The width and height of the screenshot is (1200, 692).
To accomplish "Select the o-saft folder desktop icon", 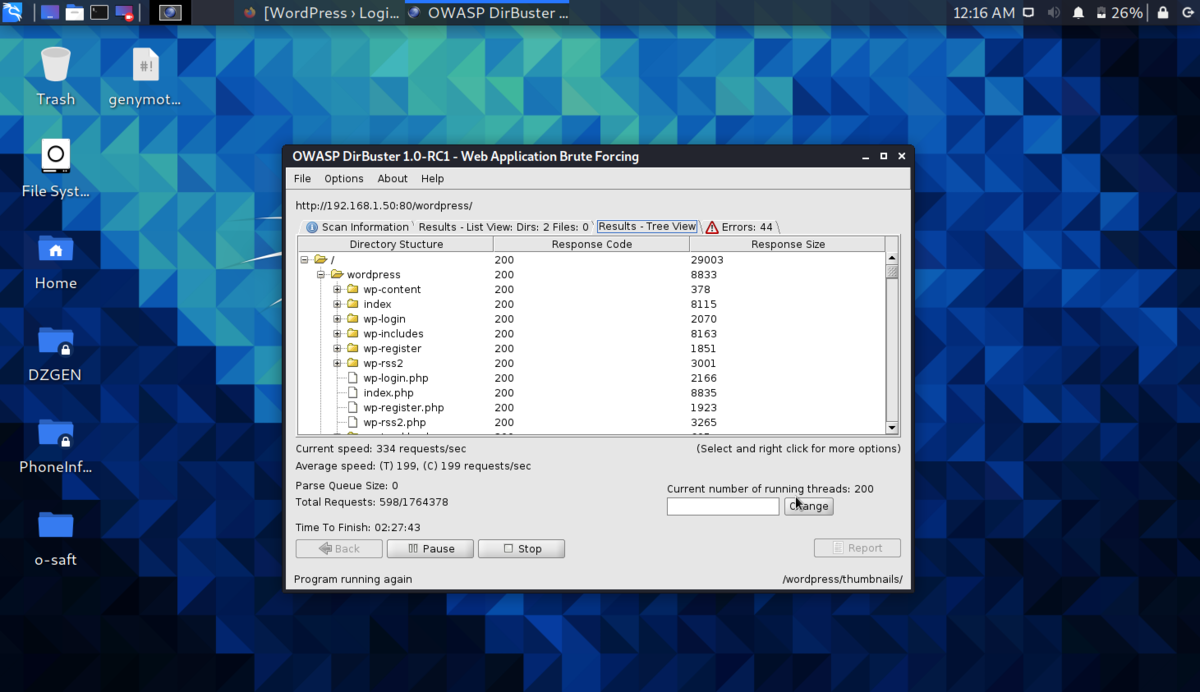I will (x=55, y=537).
